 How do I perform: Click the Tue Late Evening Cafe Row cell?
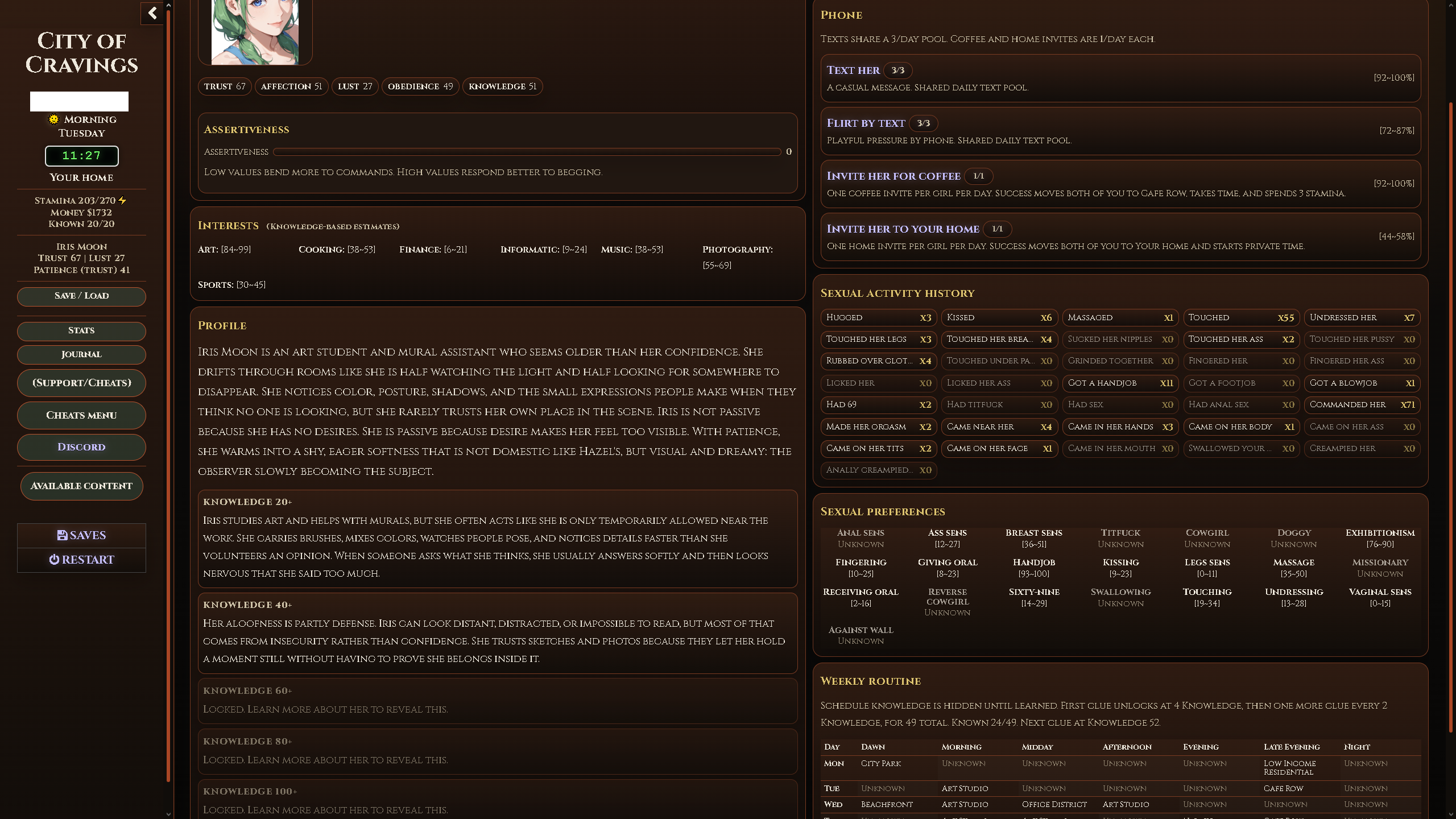(x=1283, y=788)
